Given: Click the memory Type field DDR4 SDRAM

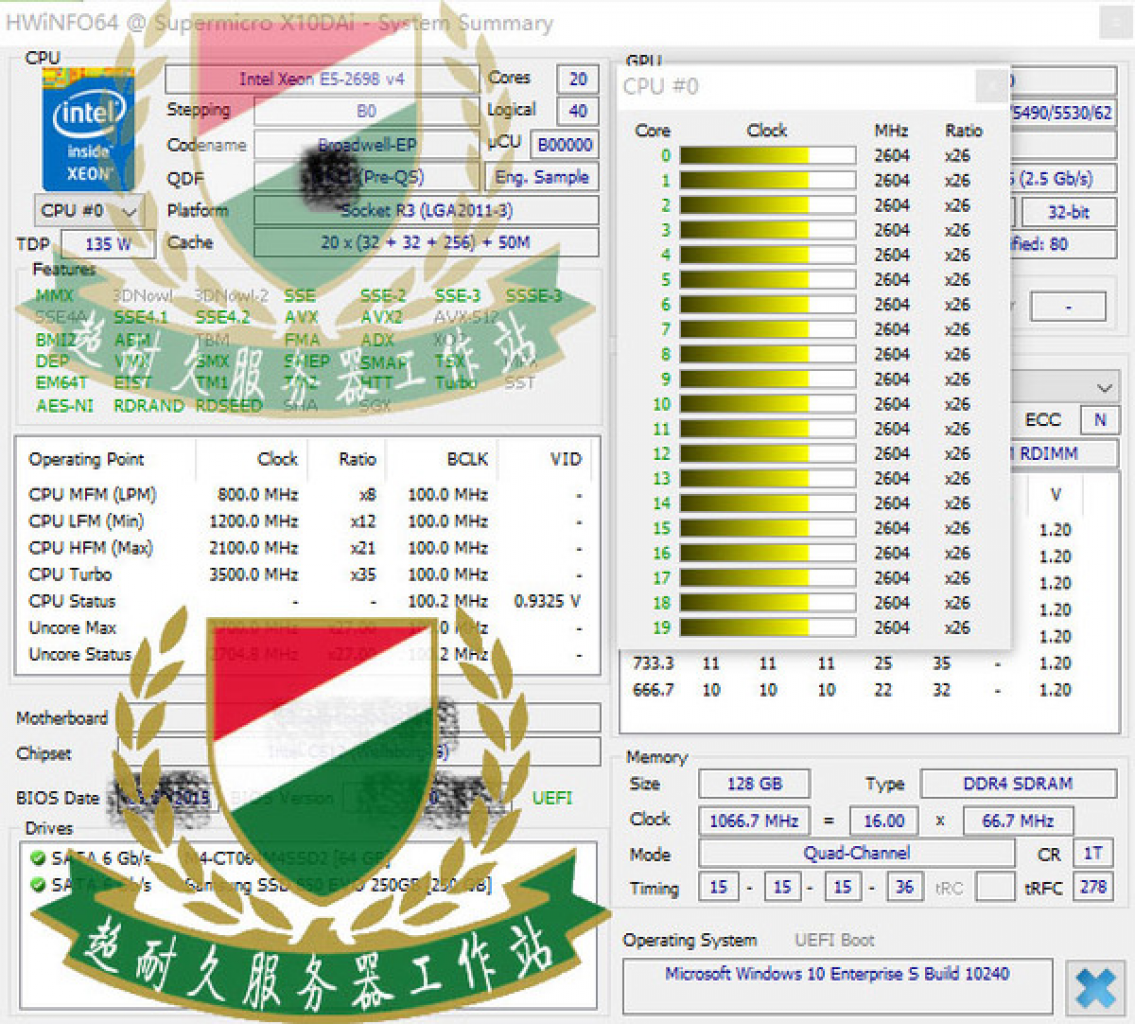Looking at the screenshot, I should pos(1018,784).
